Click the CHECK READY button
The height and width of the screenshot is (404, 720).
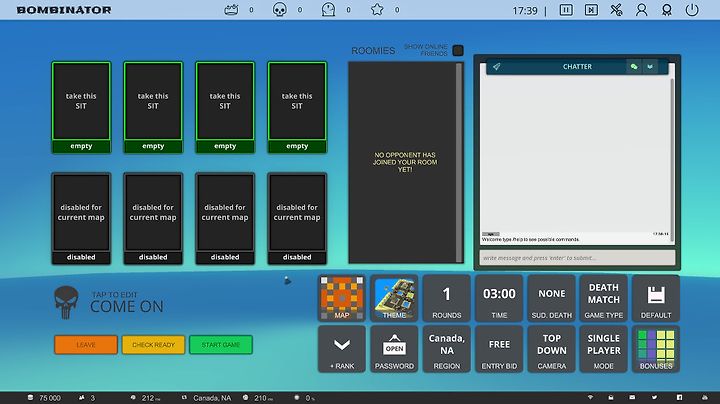pos(153,345)
